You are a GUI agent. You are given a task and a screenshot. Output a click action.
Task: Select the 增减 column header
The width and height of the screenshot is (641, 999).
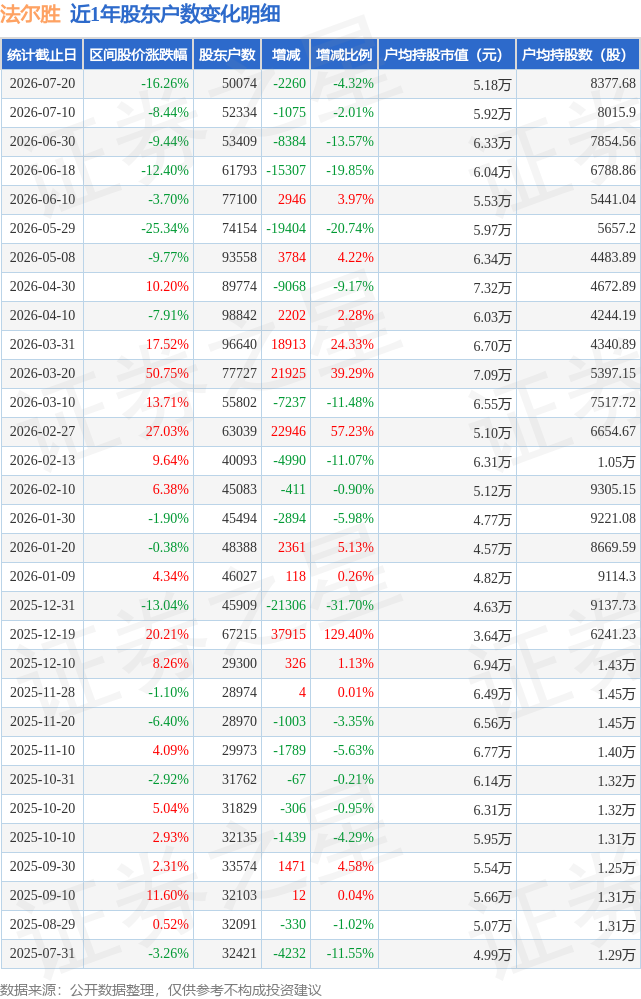[286, 55]
